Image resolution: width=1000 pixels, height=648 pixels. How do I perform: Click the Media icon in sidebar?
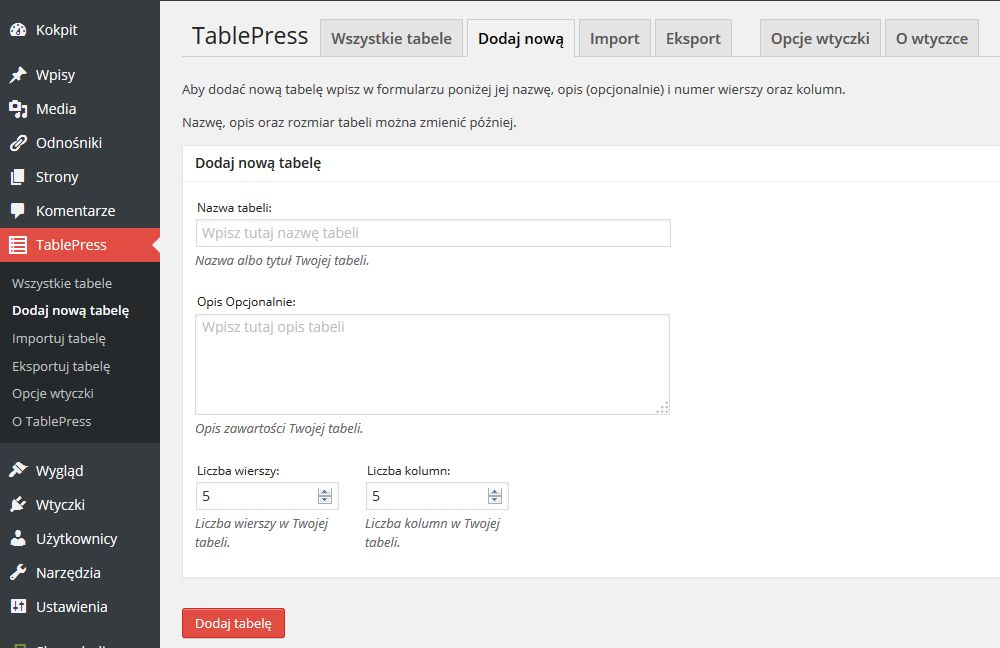click(18, 109)
